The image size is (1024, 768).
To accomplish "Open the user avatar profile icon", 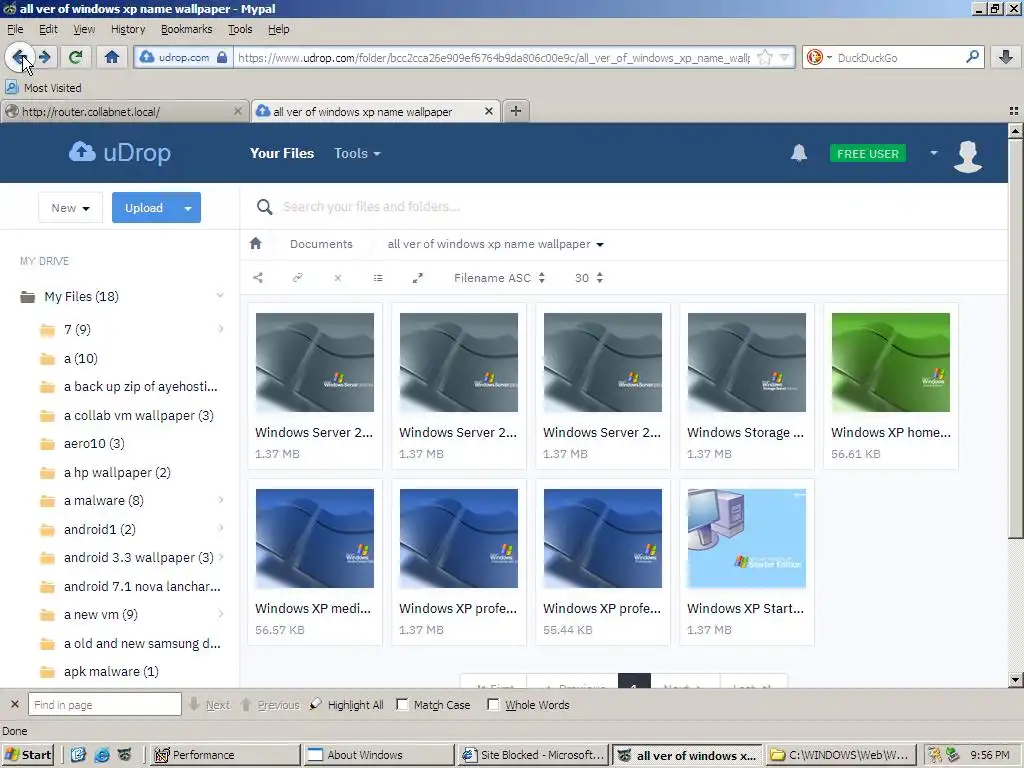I will (968, 155).
